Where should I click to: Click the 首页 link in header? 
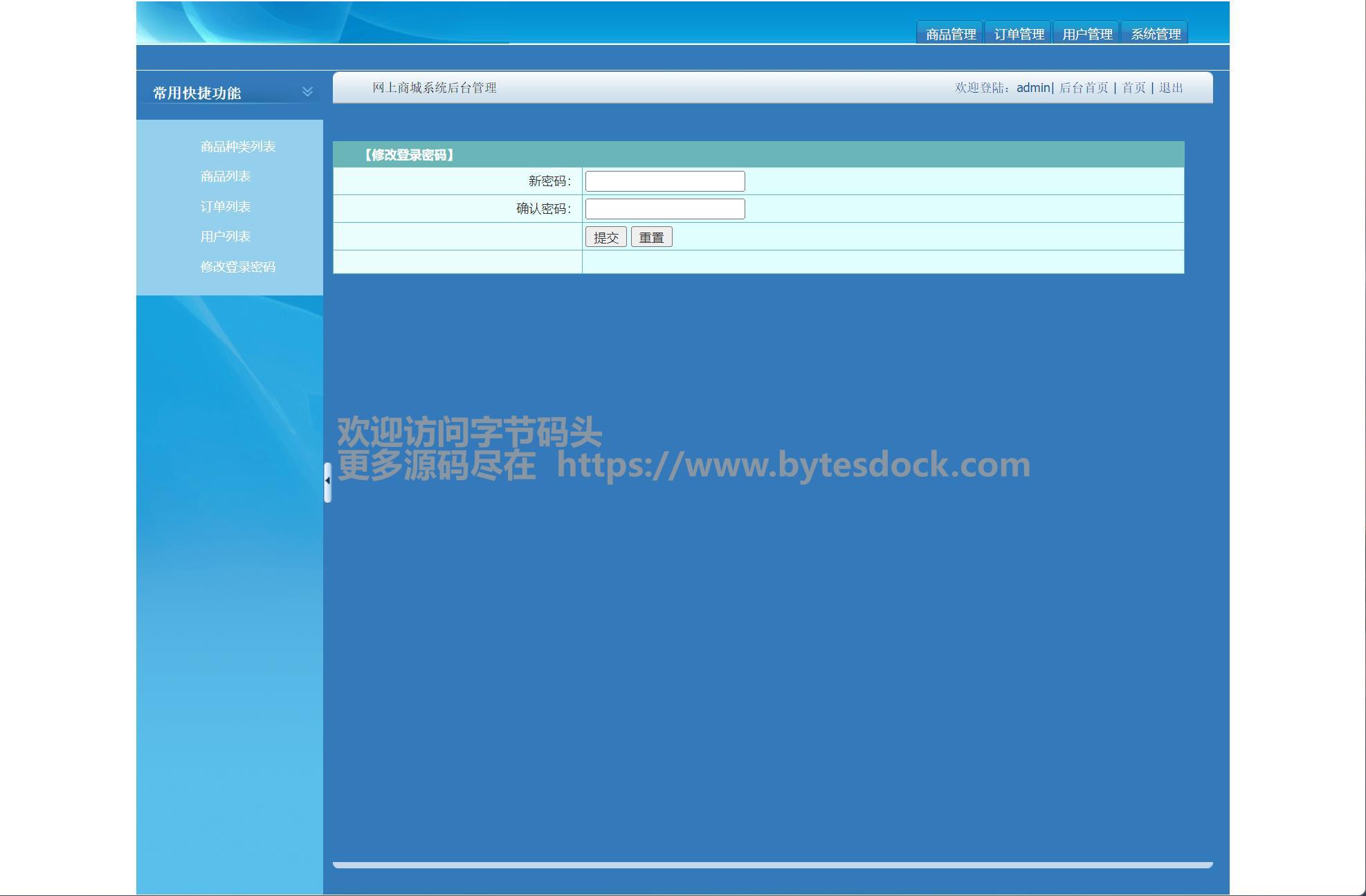1133,88
